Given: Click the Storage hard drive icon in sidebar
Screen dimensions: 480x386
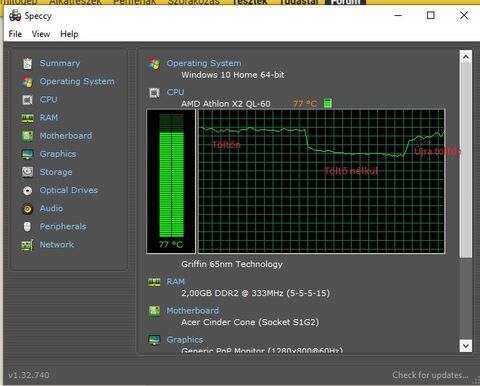Looking at the screenshot, I should click(27, 172).
